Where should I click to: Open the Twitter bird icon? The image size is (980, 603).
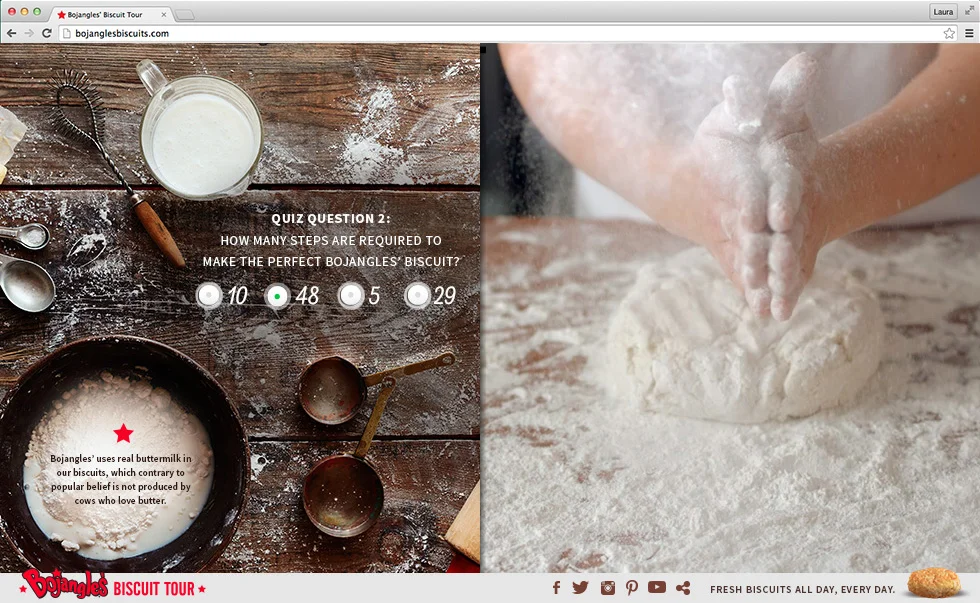pyautogui.click(x=581, y=587)
